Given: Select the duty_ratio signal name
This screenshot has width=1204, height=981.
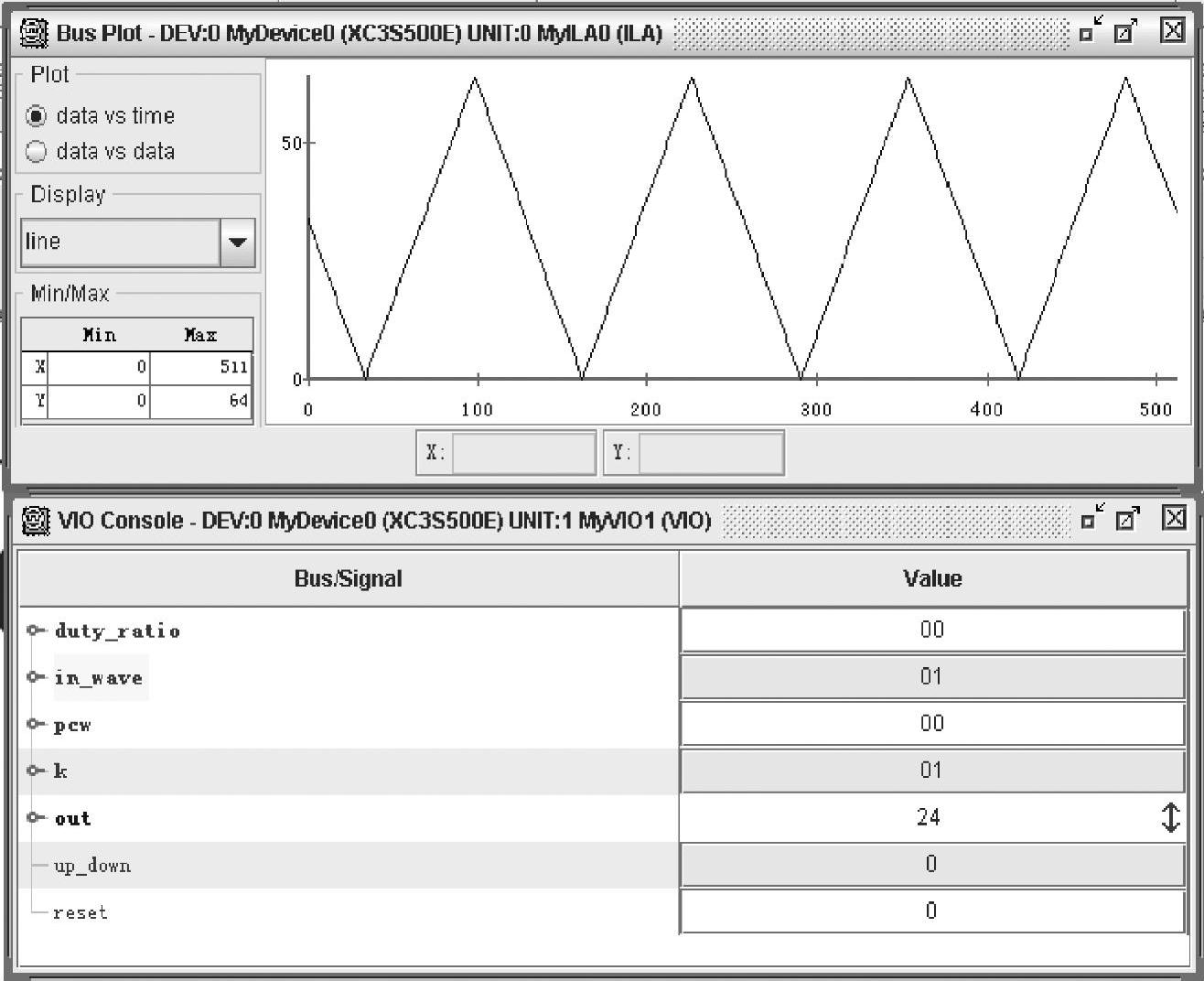Looking at the screenshot, I should click(117, 631).
